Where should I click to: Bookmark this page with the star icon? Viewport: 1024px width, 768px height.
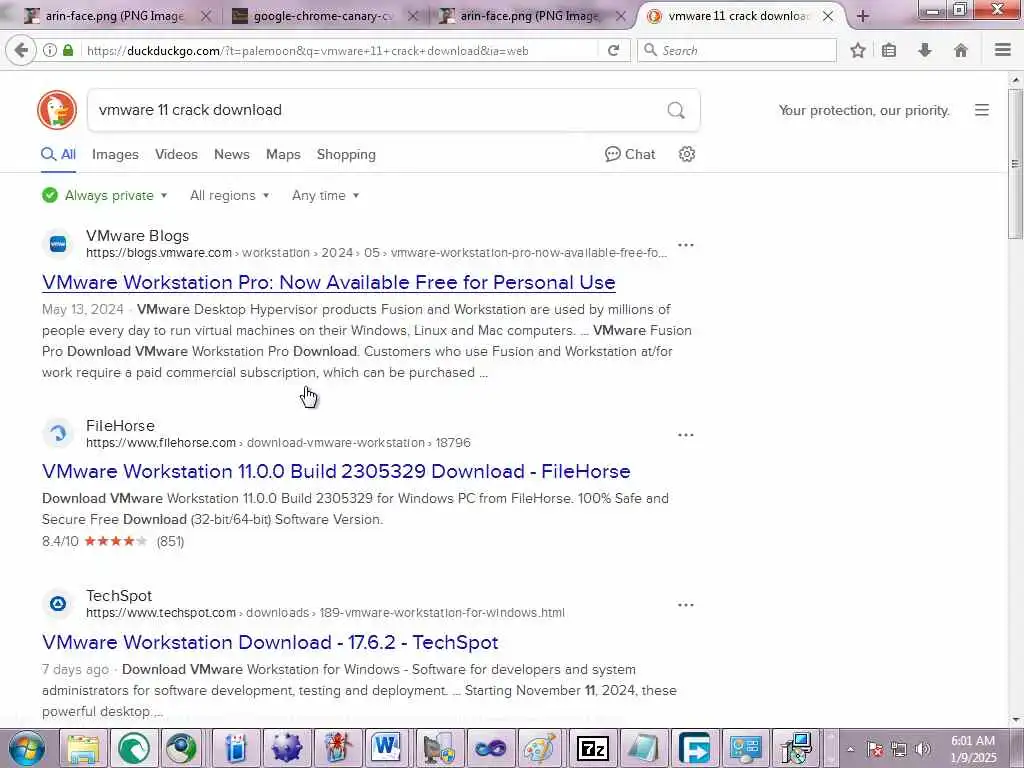(858, 50)
